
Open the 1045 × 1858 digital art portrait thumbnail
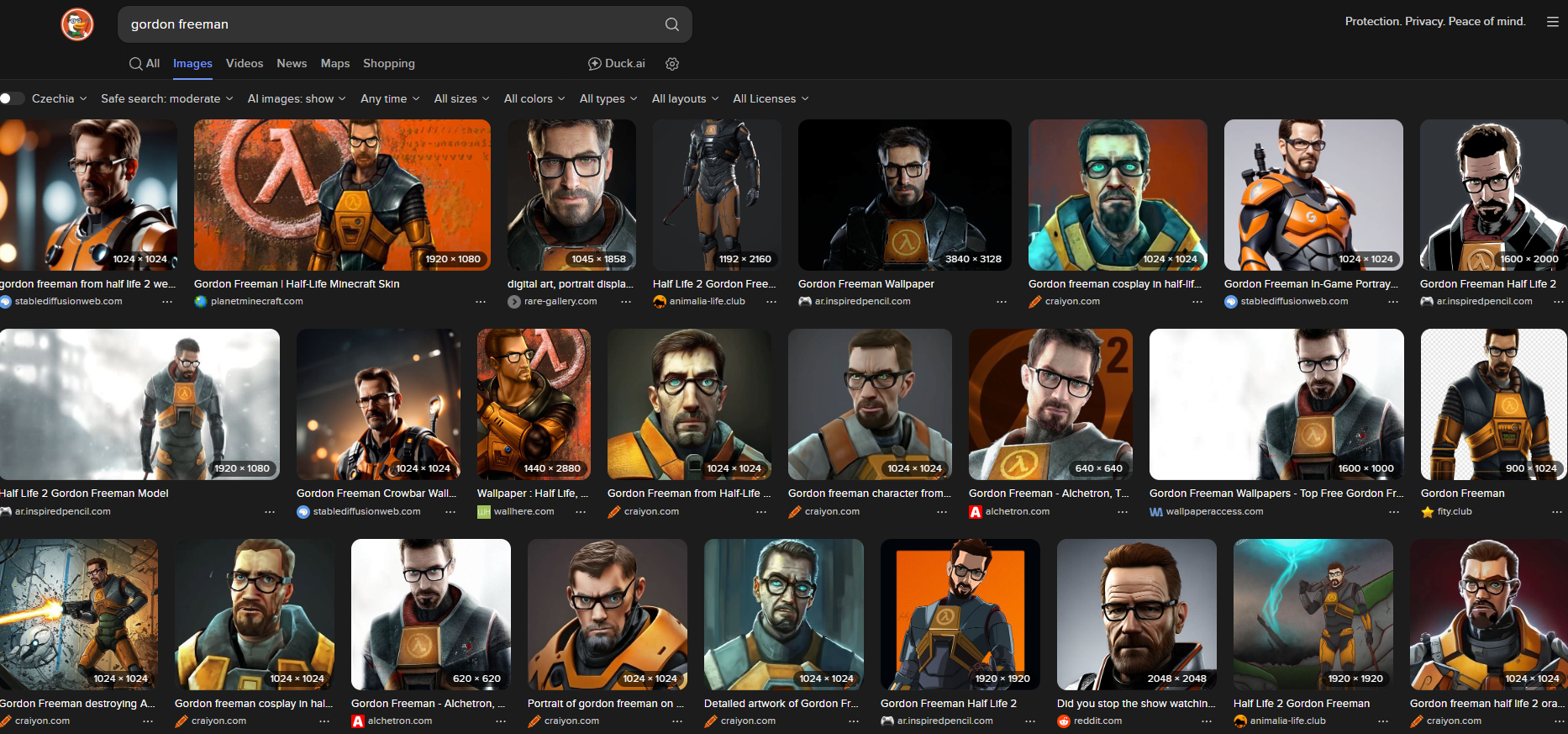[x=571, y=195]
